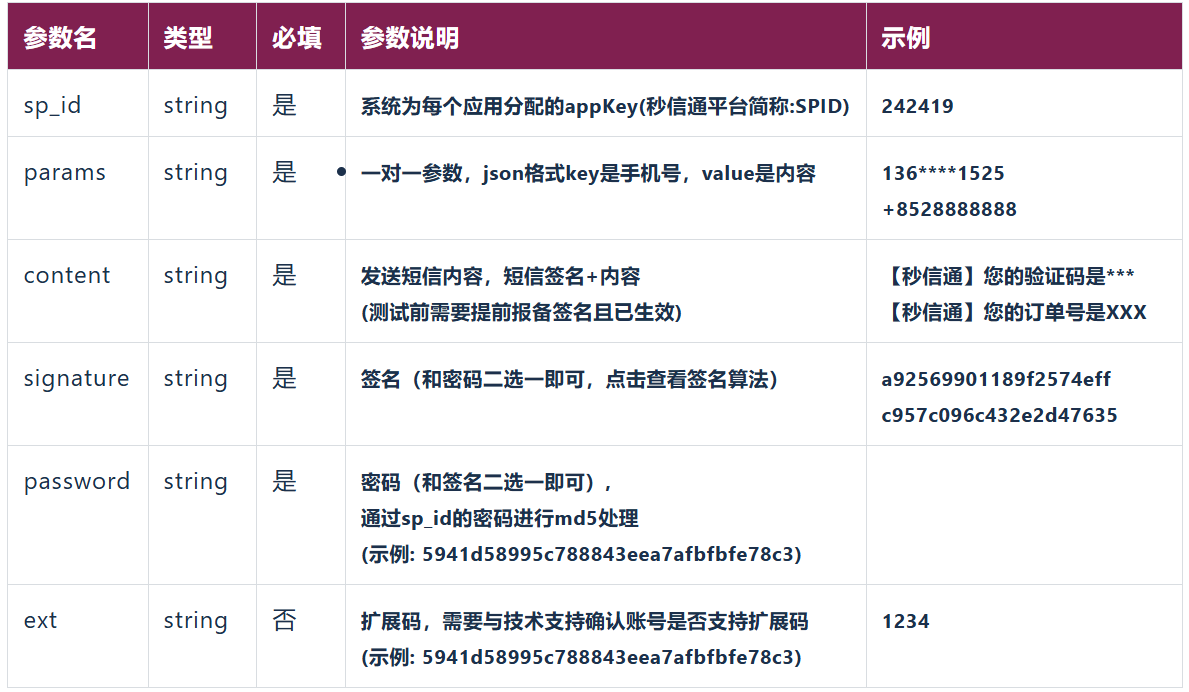
Task: Click the bullet dot beside params description
Action: [341, 173]
